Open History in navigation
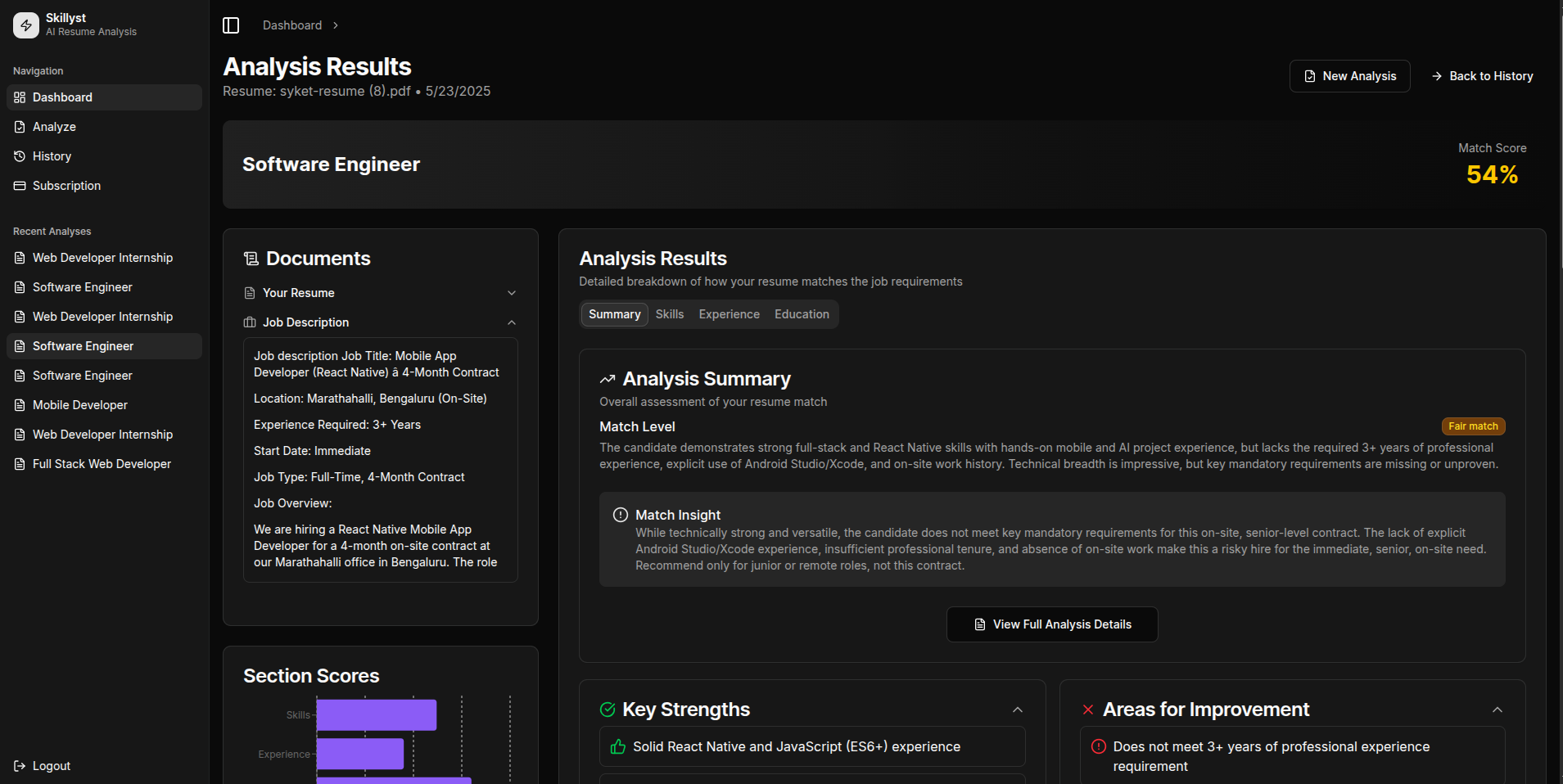1563x784 pixels. click(x=105, y=156)
